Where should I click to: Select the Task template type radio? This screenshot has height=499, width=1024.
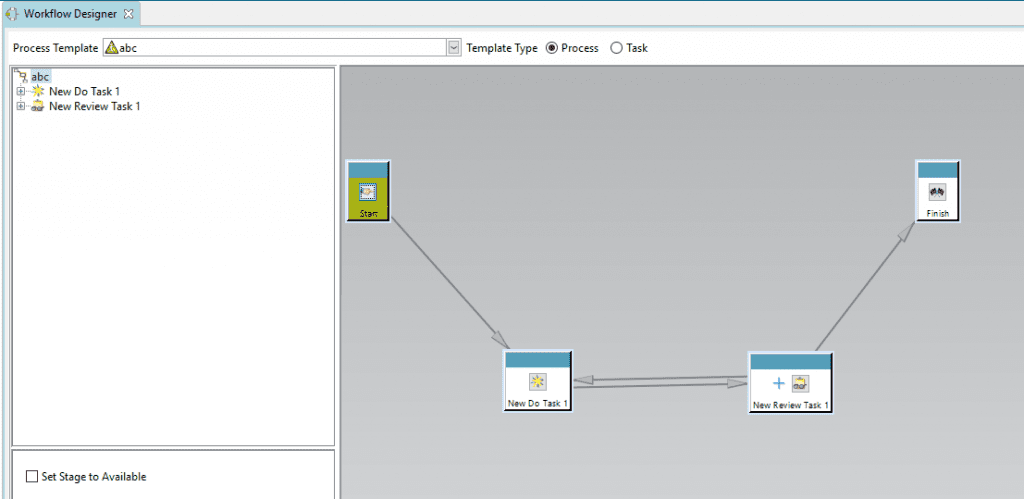pyautogui.click(x=616, y=48)
